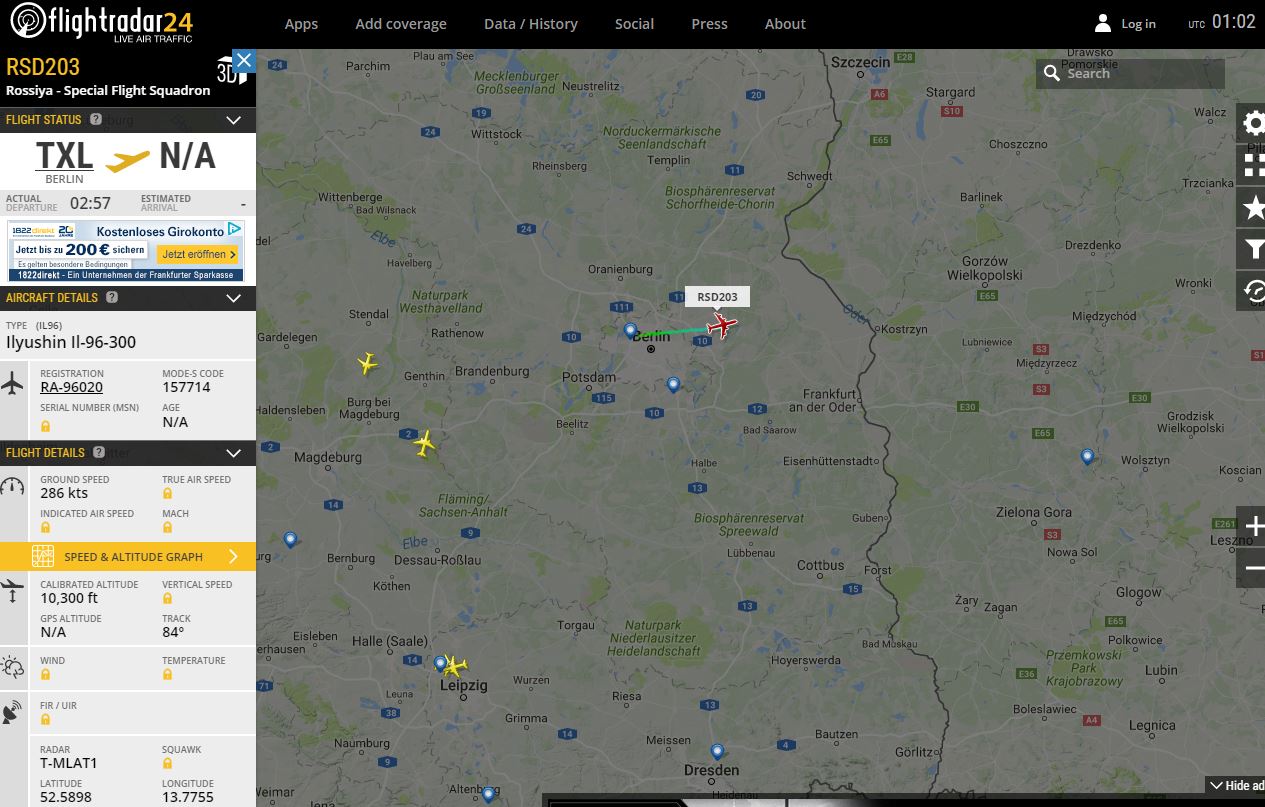
Task: Collapse the Aircraft Details section
Action: pos(233,298)
